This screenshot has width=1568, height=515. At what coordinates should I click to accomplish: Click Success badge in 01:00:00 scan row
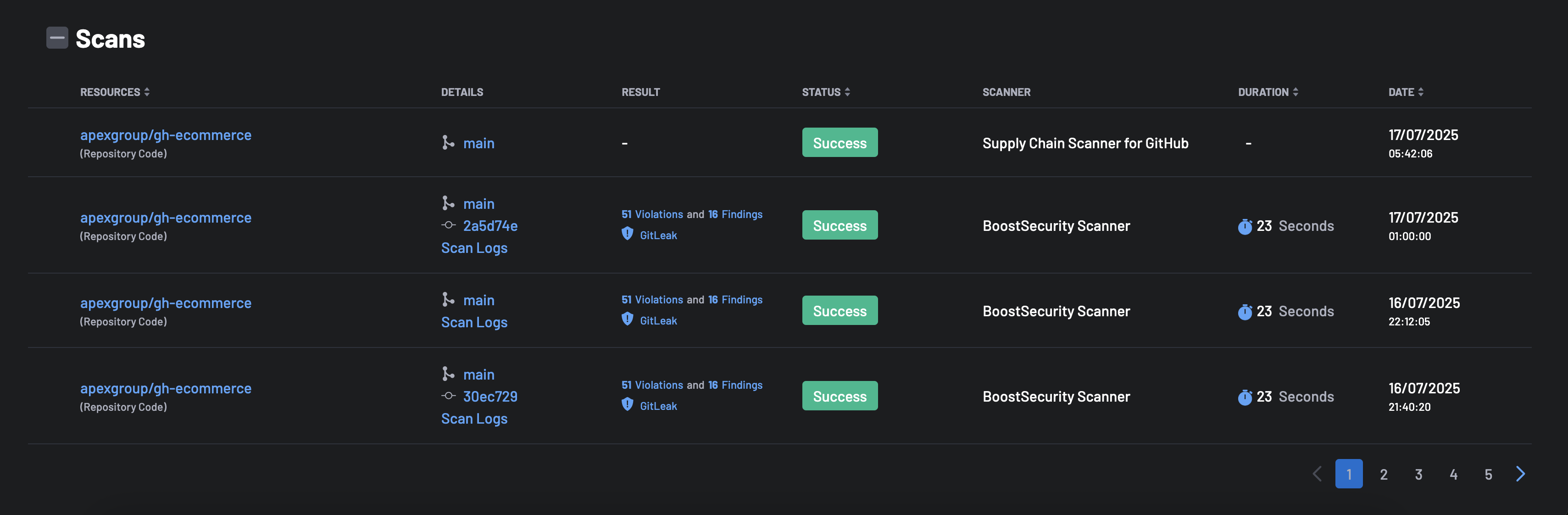tap(840, 225)
